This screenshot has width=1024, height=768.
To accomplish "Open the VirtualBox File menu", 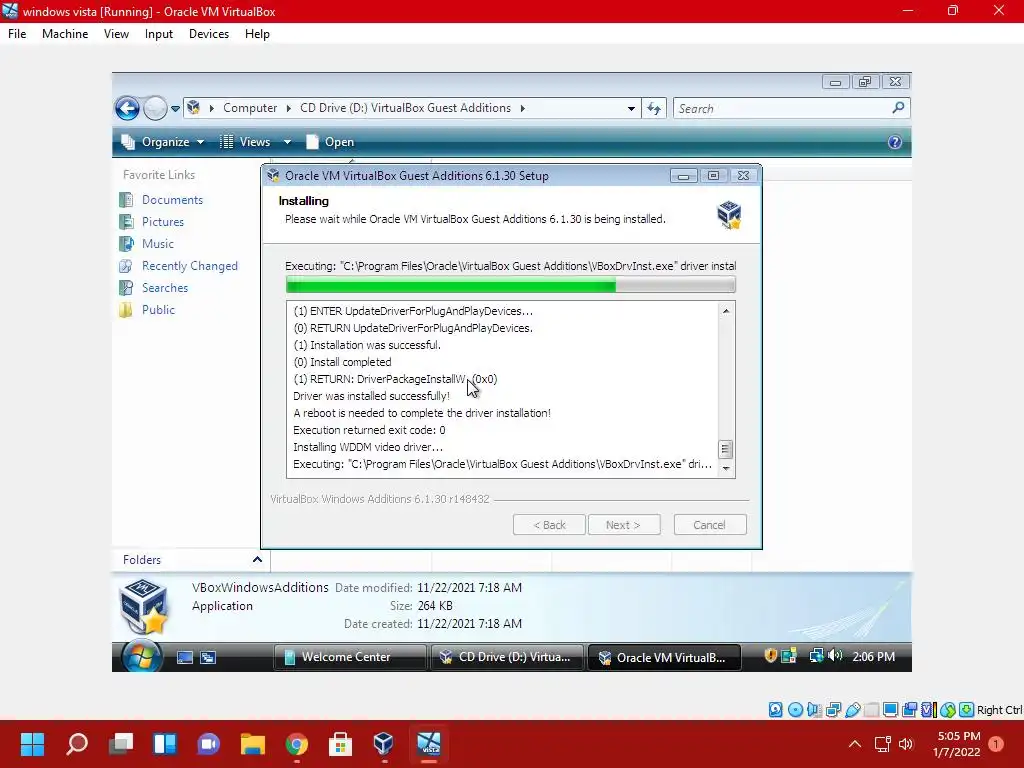I will pos(17,34).
